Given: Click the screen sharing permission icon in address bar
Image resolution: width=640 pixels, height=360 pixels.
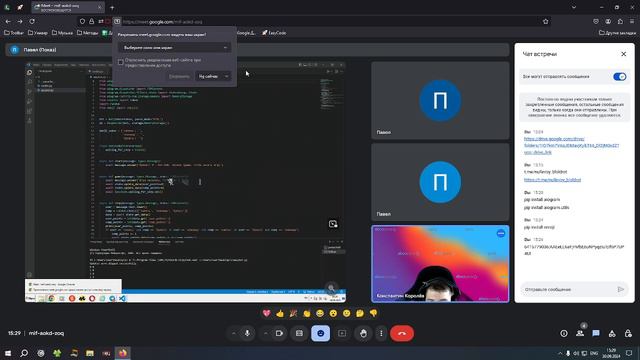Looking at the screenshot, I should (117, 21).
